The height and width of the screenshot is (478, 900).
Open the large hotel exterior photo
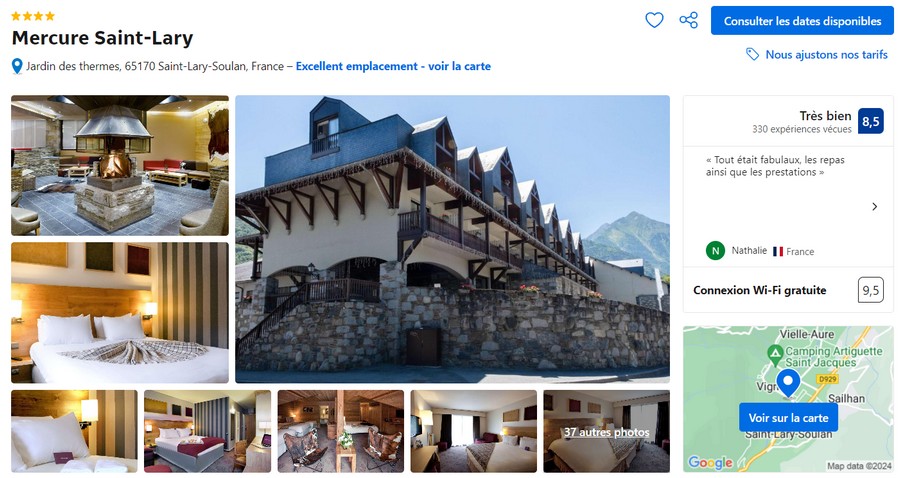click(452, 239)
